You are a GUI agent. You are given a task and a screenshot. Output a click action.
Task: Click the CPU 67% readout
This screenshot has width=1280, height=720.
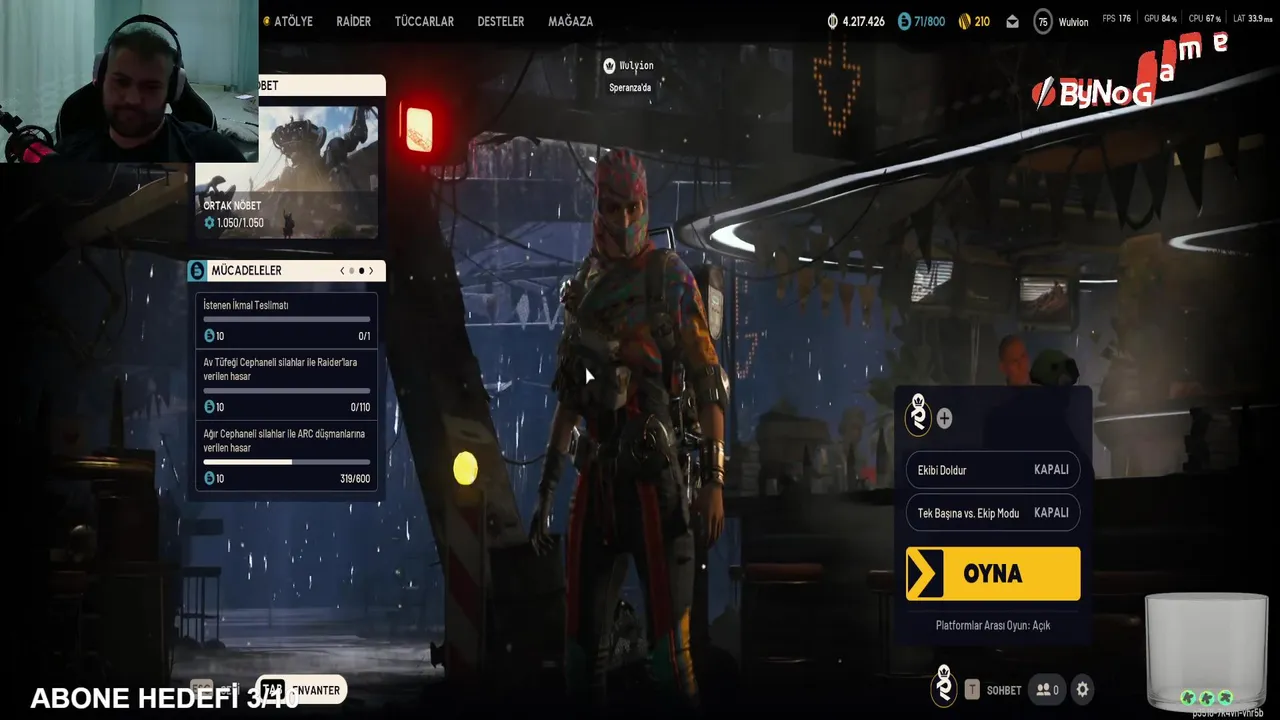1205,19
